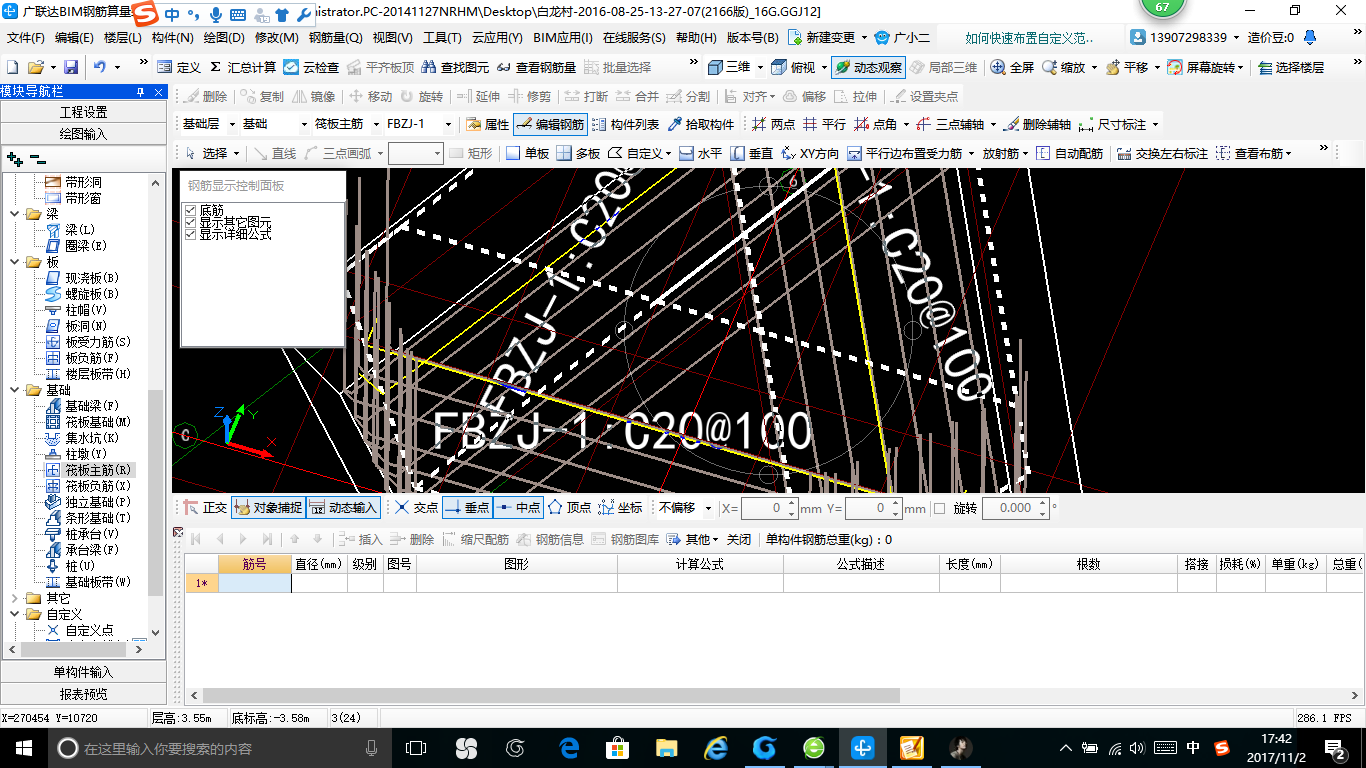
Task: Open the 钢筋量(Q) menu
Action: 335,38
